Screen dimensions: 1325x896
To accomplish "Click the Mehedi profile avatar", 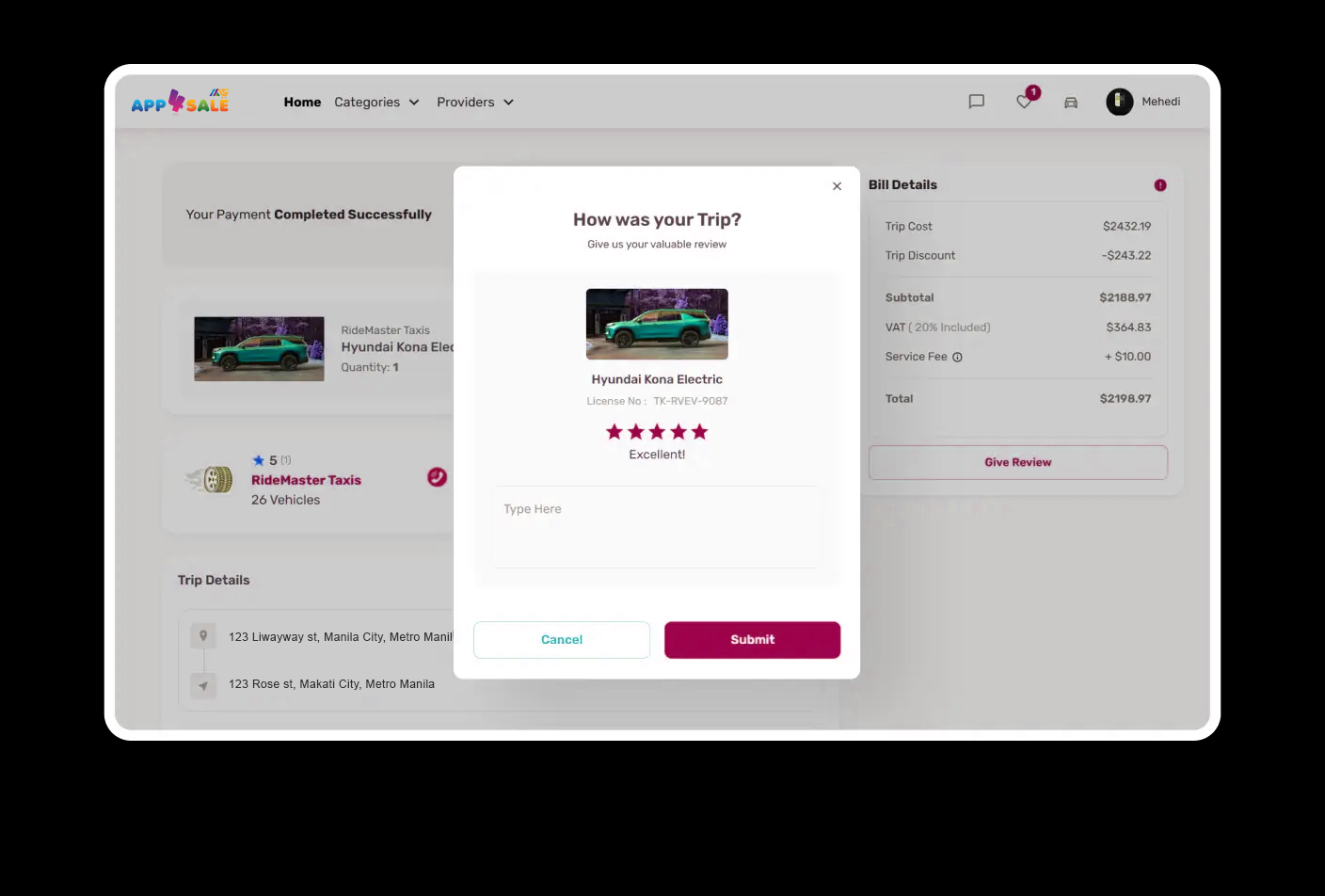I will coord(1120,102).
